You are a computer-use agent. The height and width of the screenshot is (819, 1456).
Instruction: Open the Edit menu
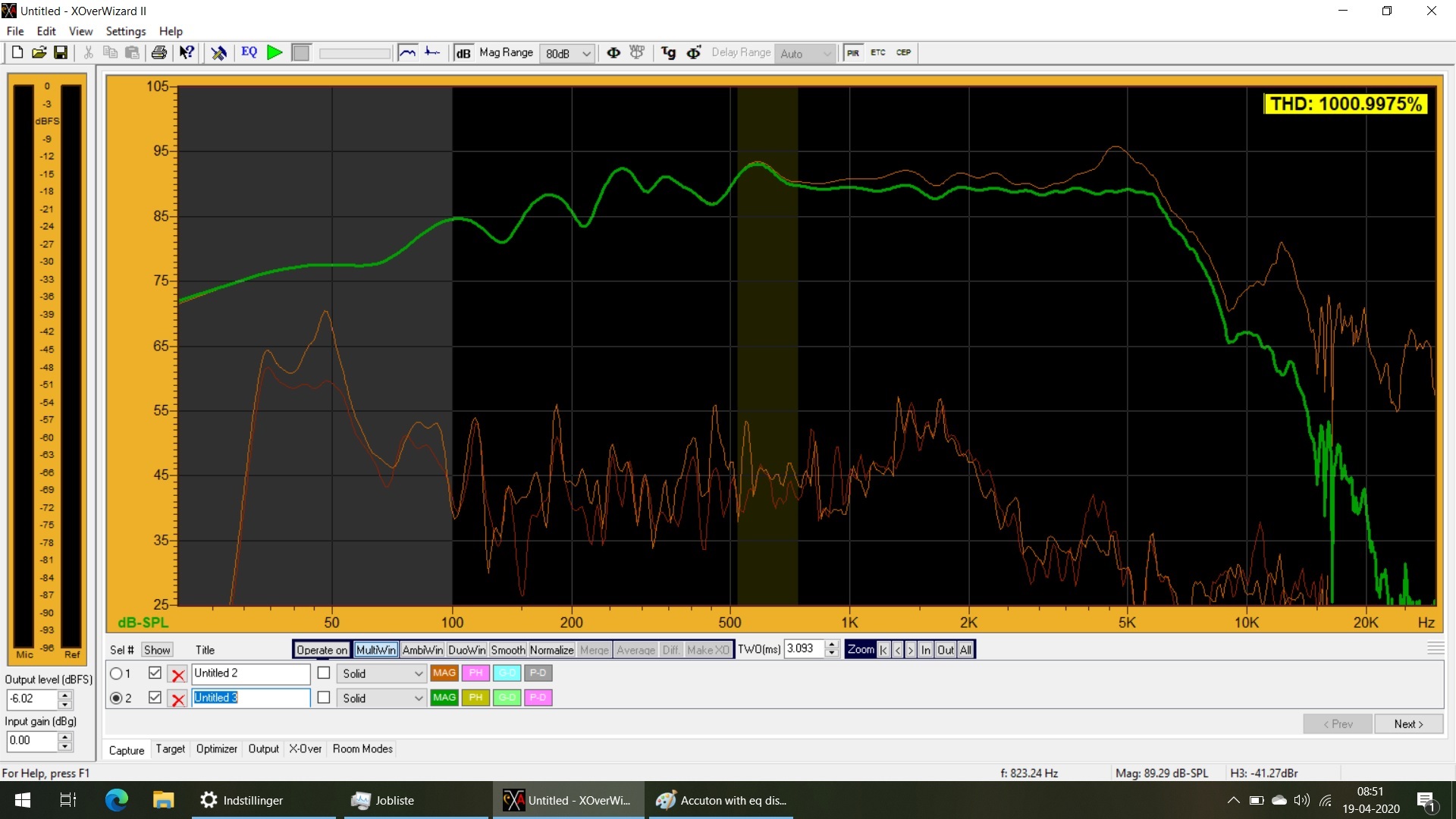point(46,31)
